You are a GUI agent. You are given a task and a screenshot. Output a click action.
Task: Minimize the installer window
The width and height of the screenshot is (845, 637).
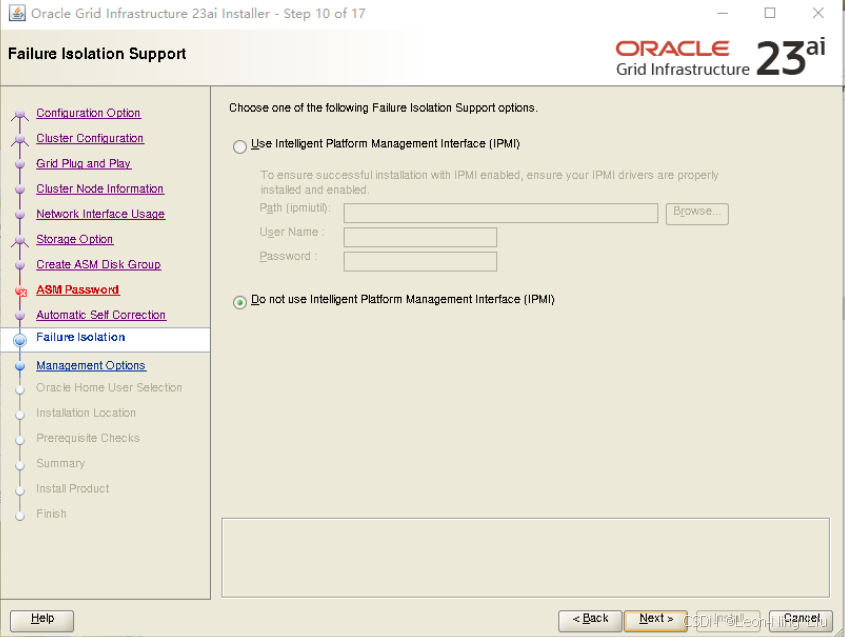click(x=723, y=13)
